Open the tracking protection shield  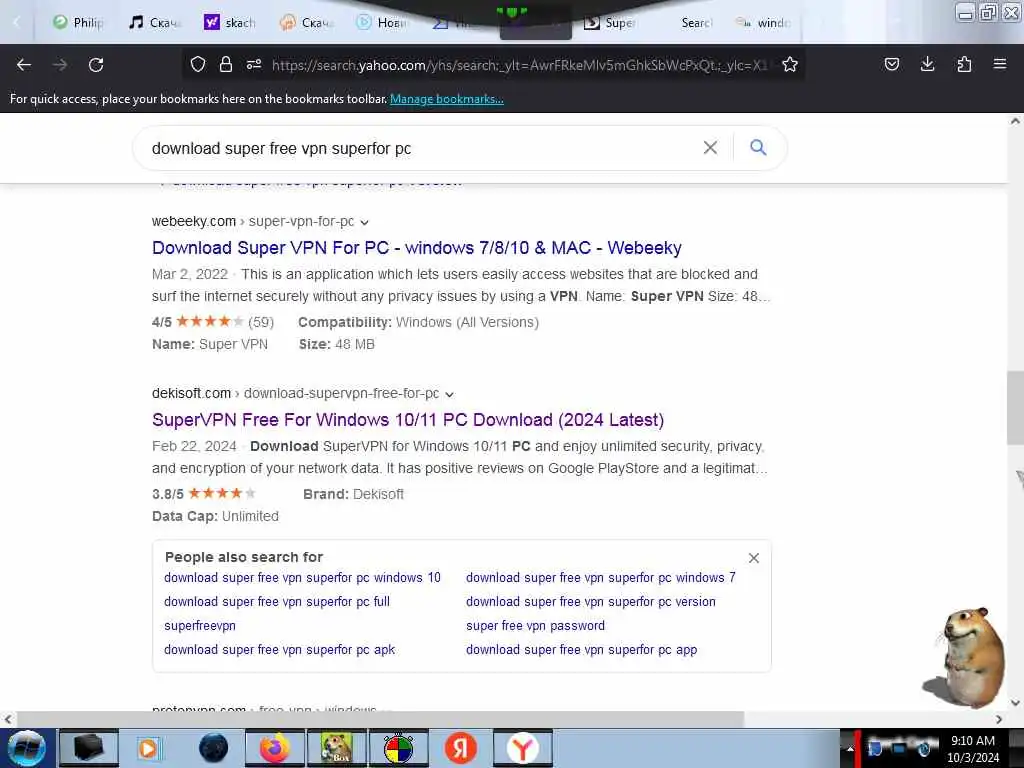[x=198, y=64]
